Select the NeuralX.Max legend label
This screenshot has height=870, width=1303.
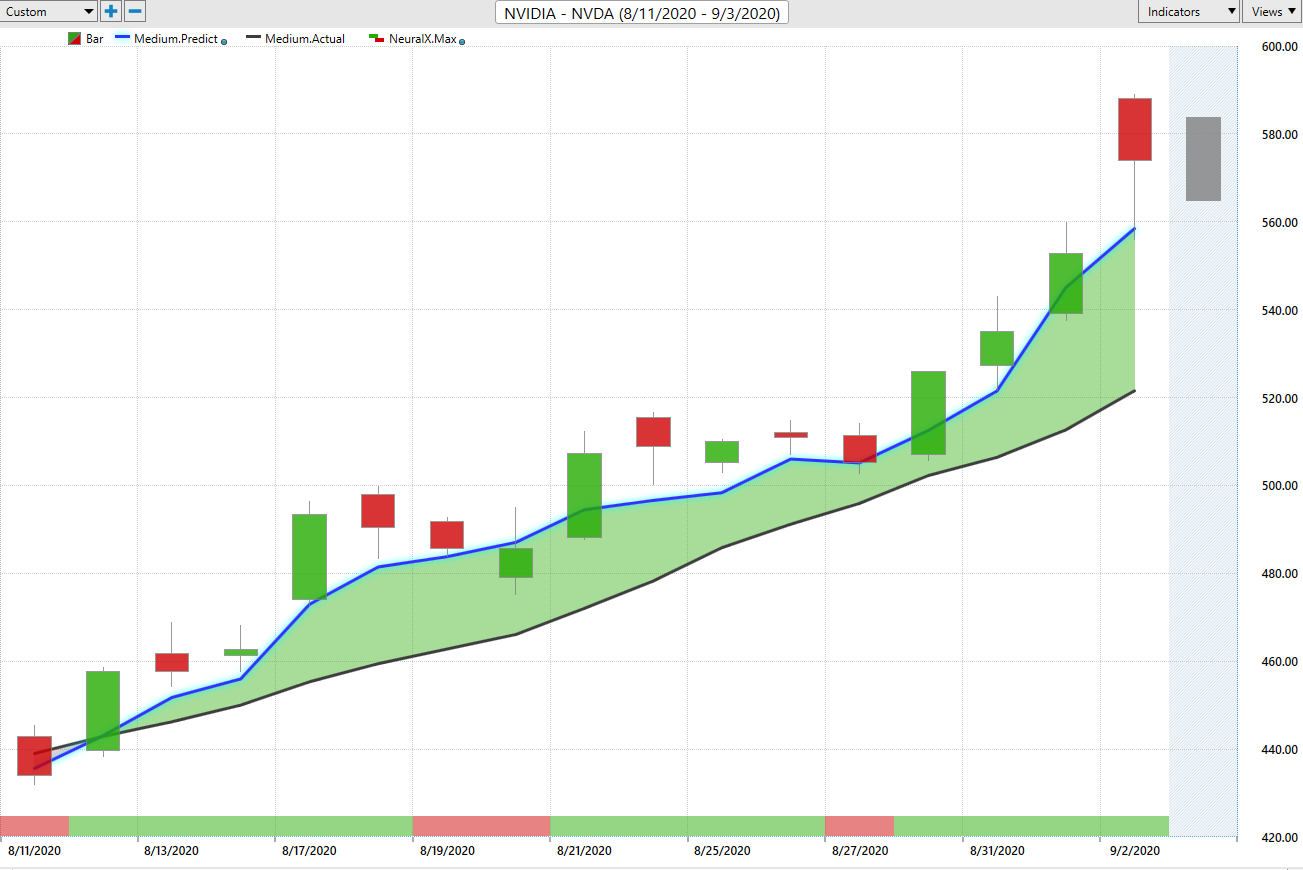click(x=423, y=39)
